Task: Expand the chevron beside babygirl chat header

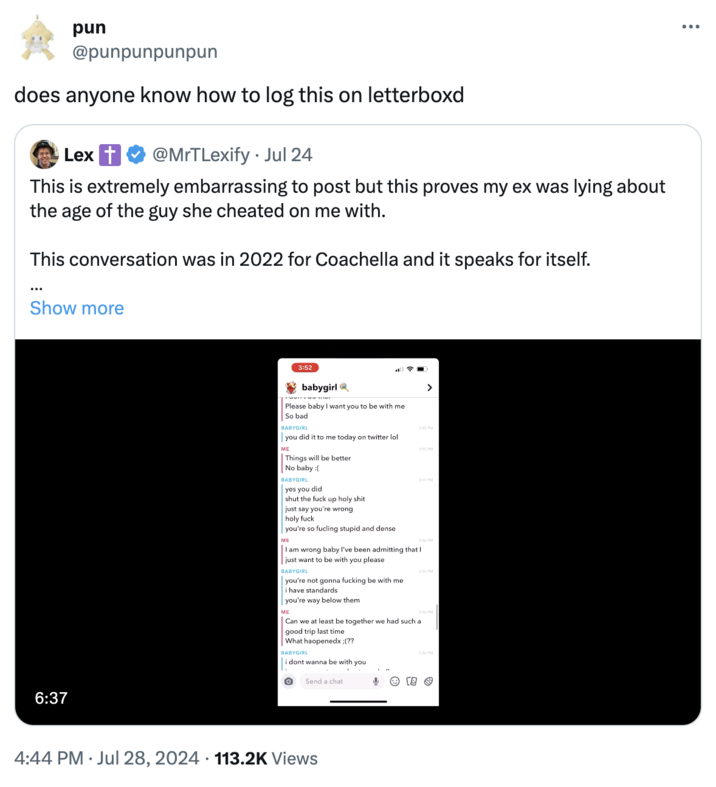Action: click(x=429, y=387)
